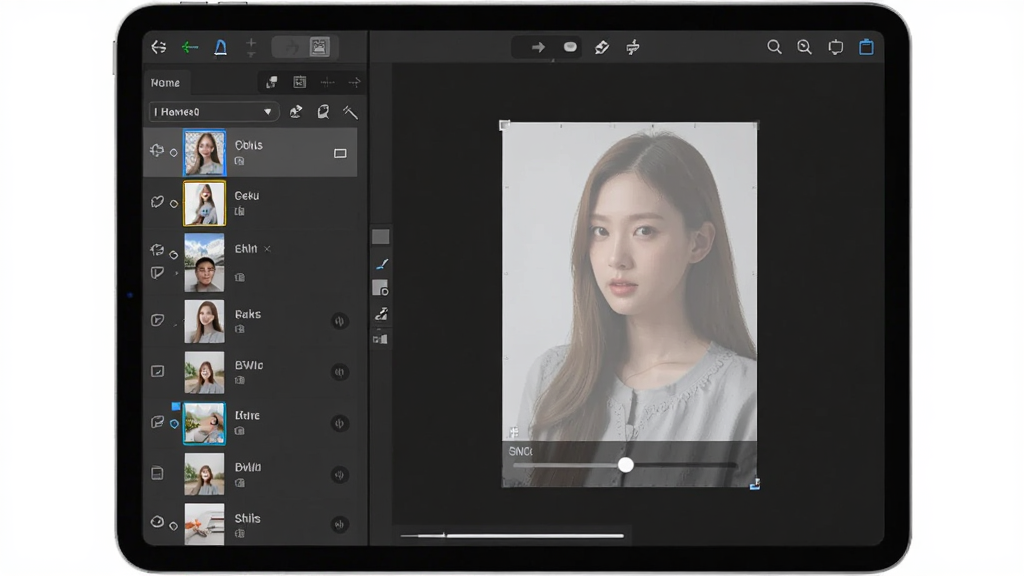
Task: Click the small arrow beside Ehin layer icons
Action: 176,273
